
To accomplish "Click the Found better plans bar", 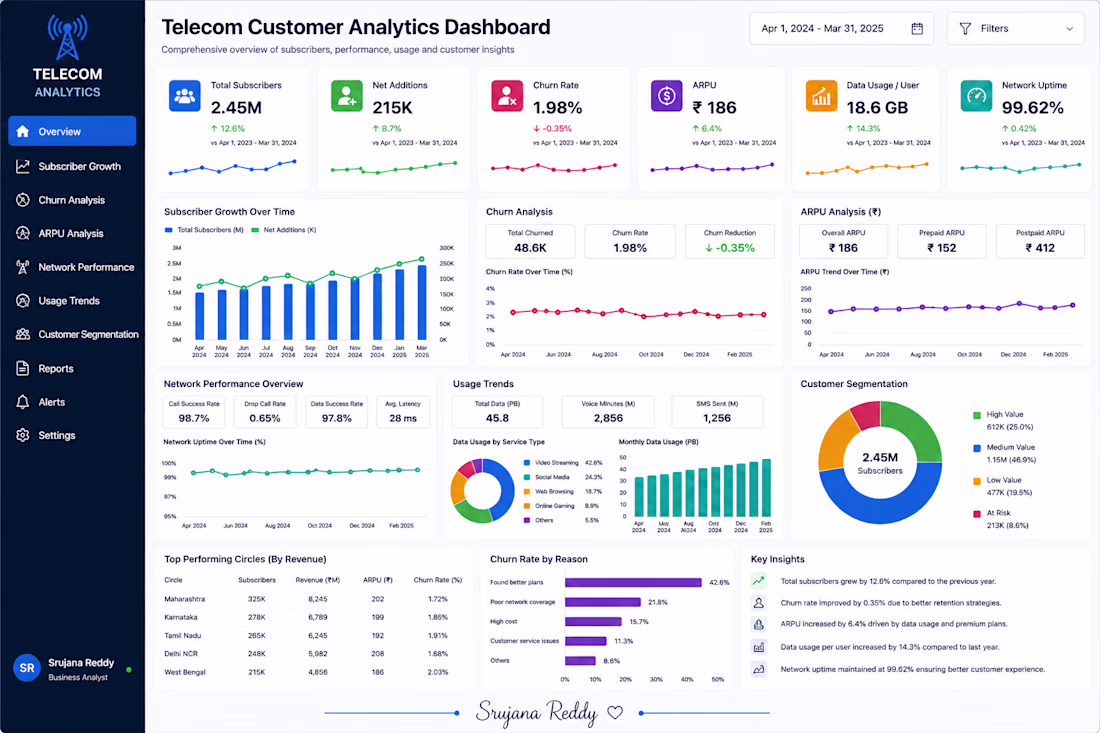I will tap(633, 582).
